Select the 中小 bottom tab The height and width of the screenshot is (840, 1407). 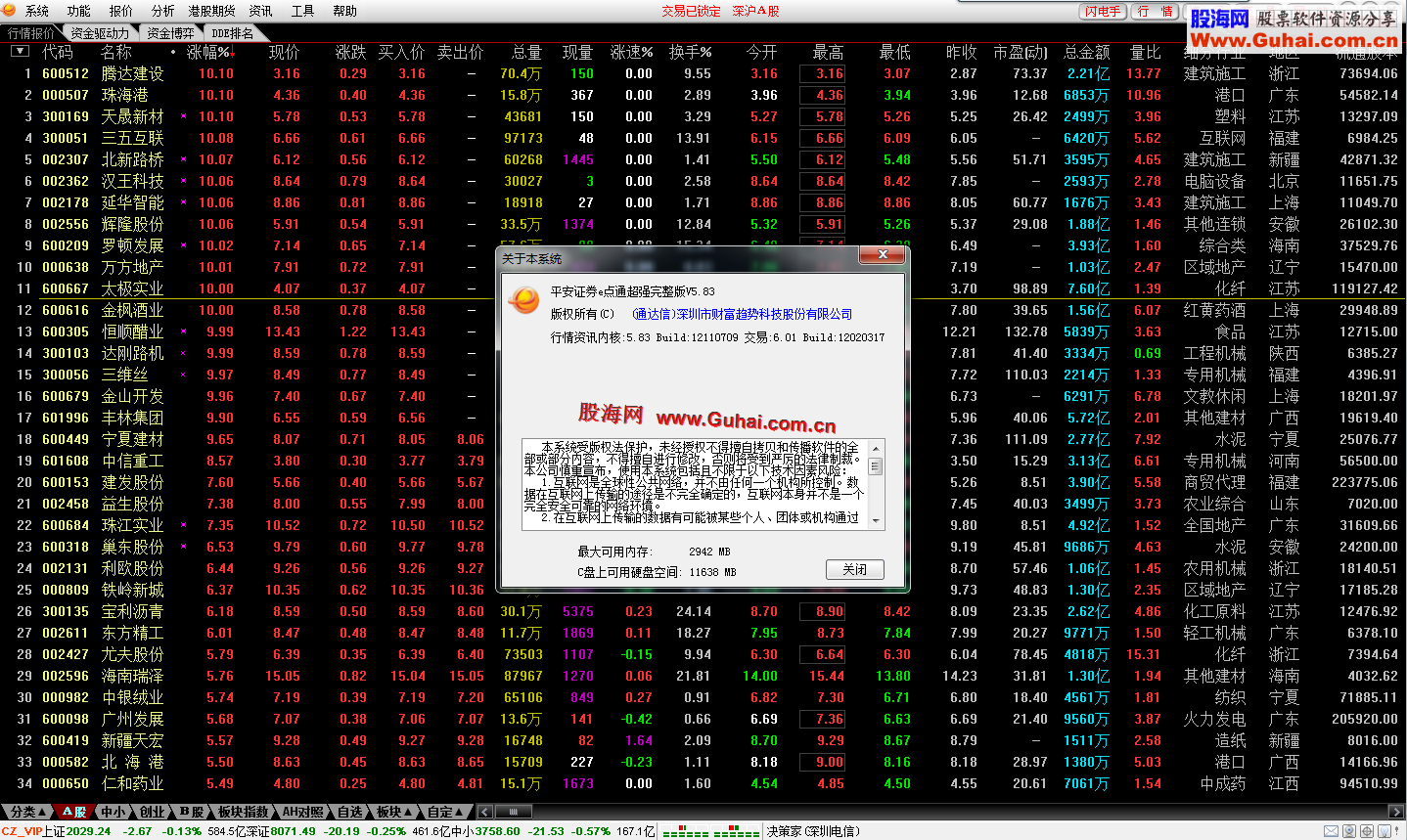point(114,812)
